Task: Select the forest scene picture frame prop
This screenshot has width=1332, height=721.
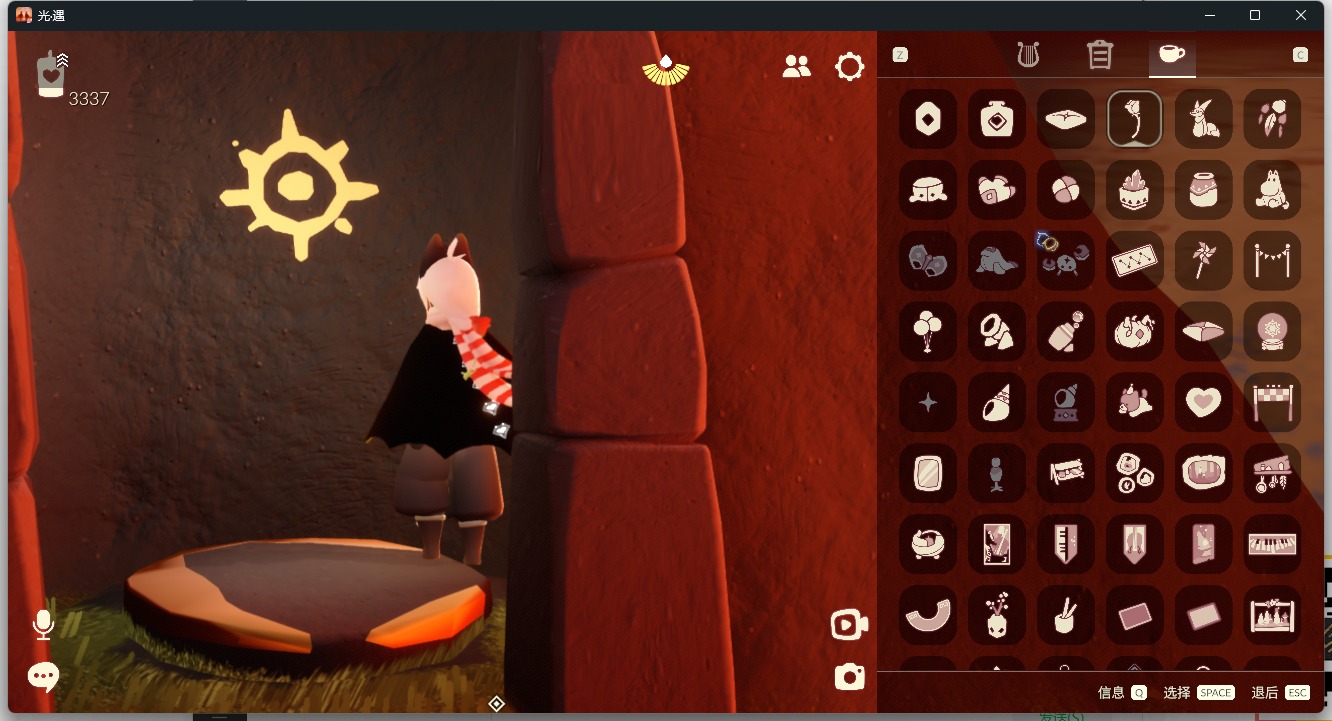Action: click(1273, 615)
